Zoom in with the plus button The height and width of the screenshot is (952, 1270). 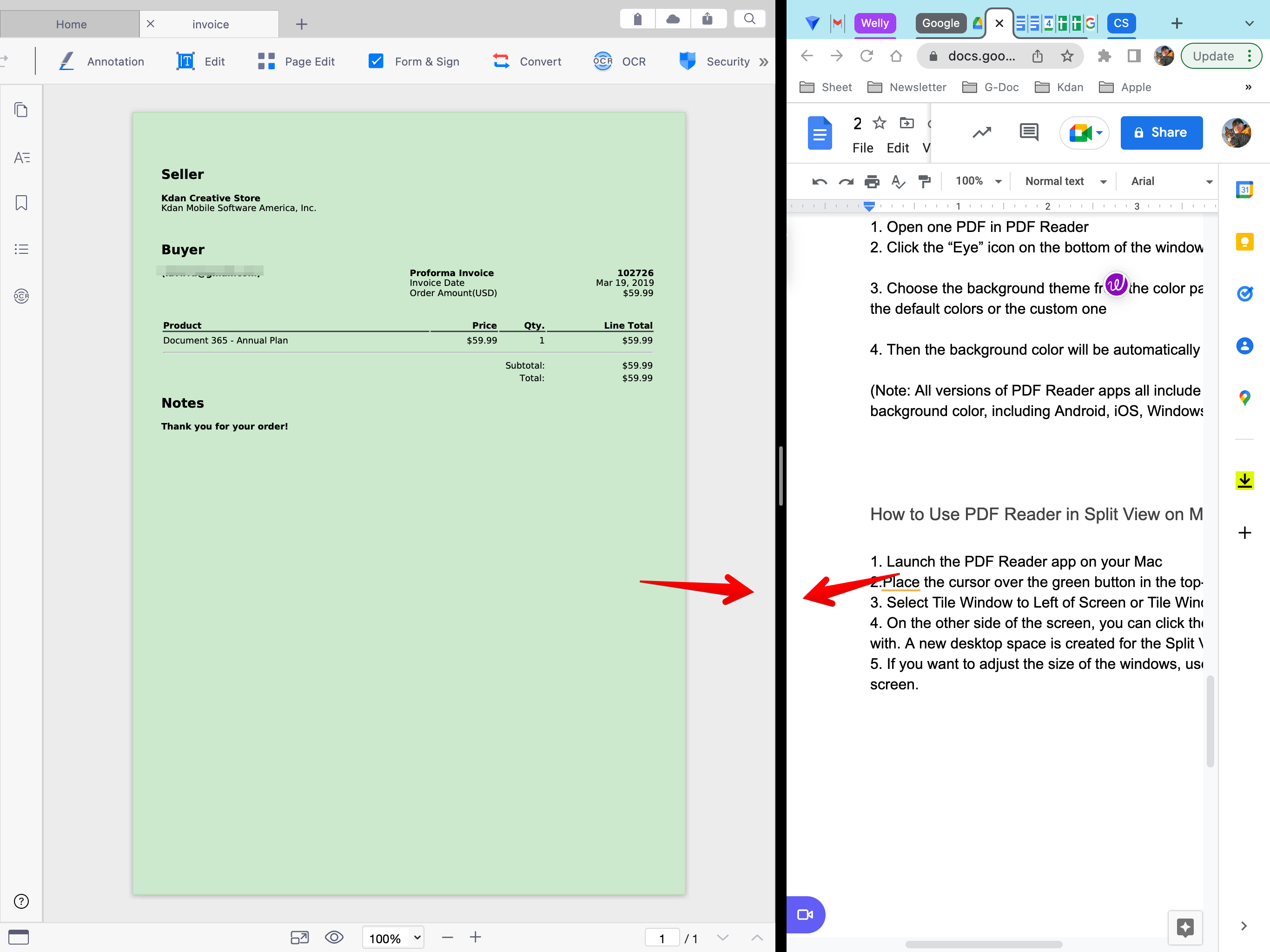tap(476, 938)
